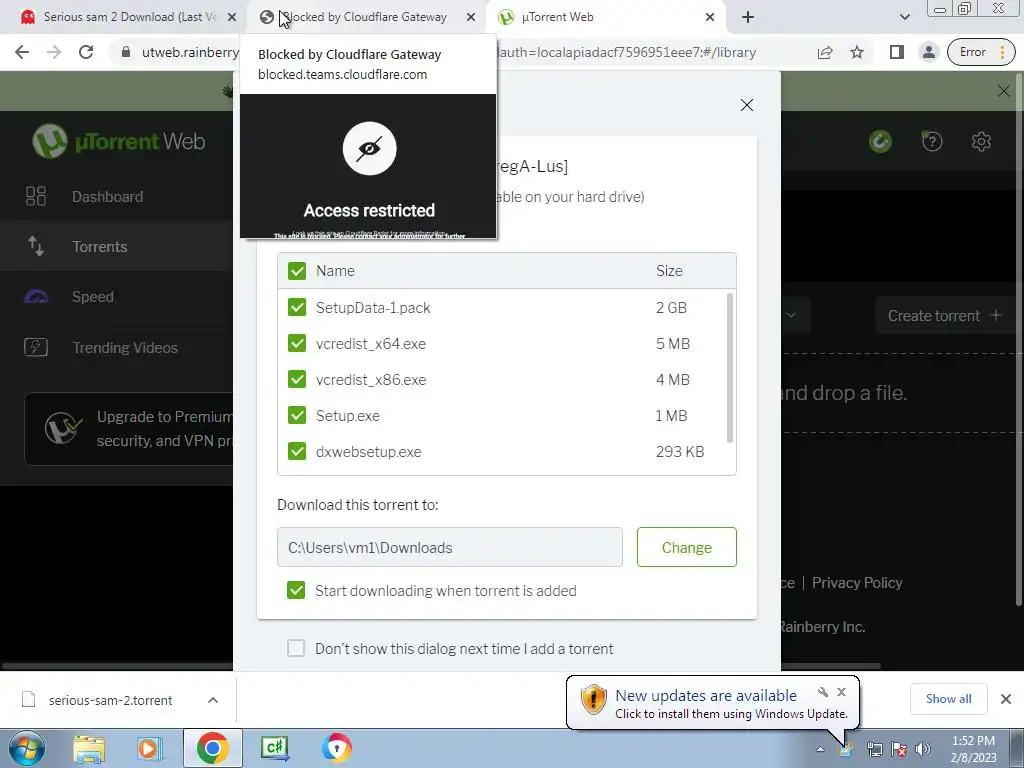
Task: Uncheck dxwebsetup.exe file
Action: pos(296,451)
